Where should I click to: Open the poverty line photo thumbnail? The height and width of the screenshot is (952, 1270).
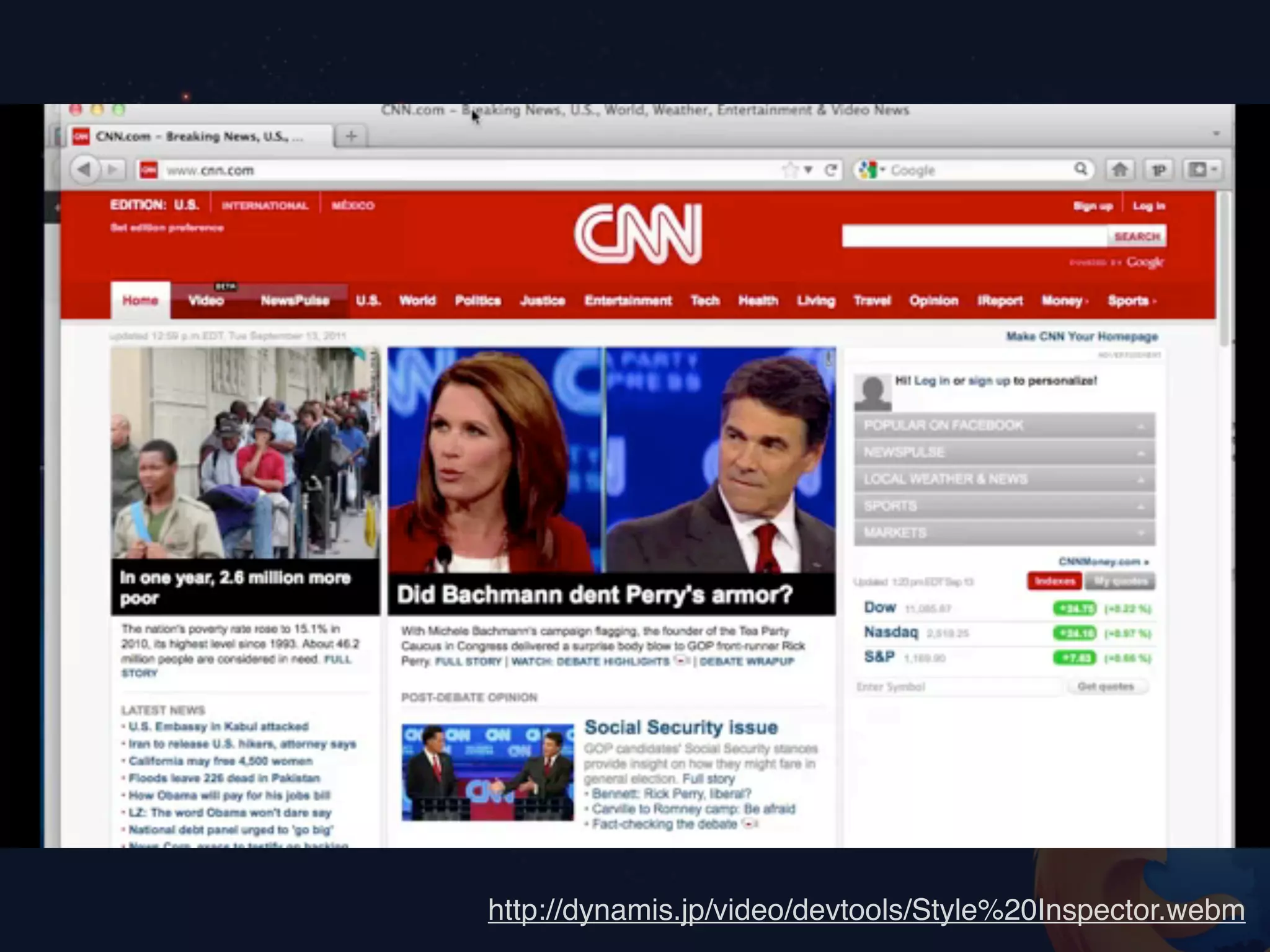245,453
